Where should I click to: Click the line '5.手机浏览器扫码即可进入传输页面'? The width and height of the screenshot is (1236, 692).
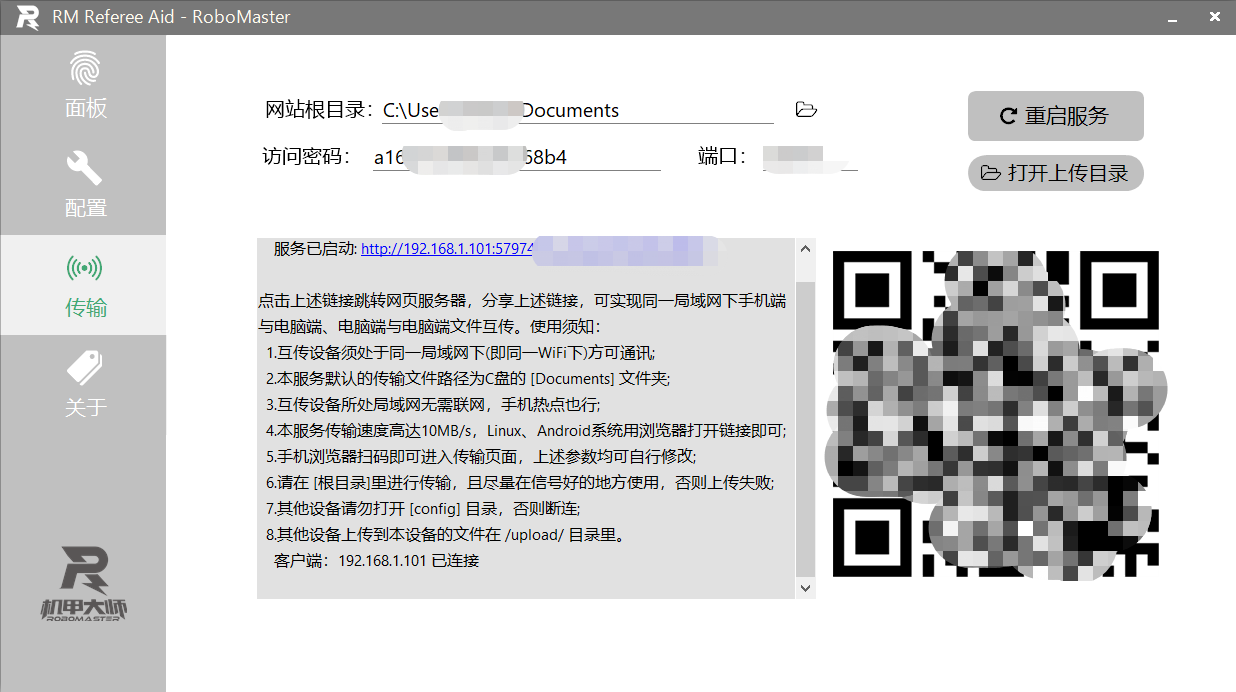tap(481, 456)
